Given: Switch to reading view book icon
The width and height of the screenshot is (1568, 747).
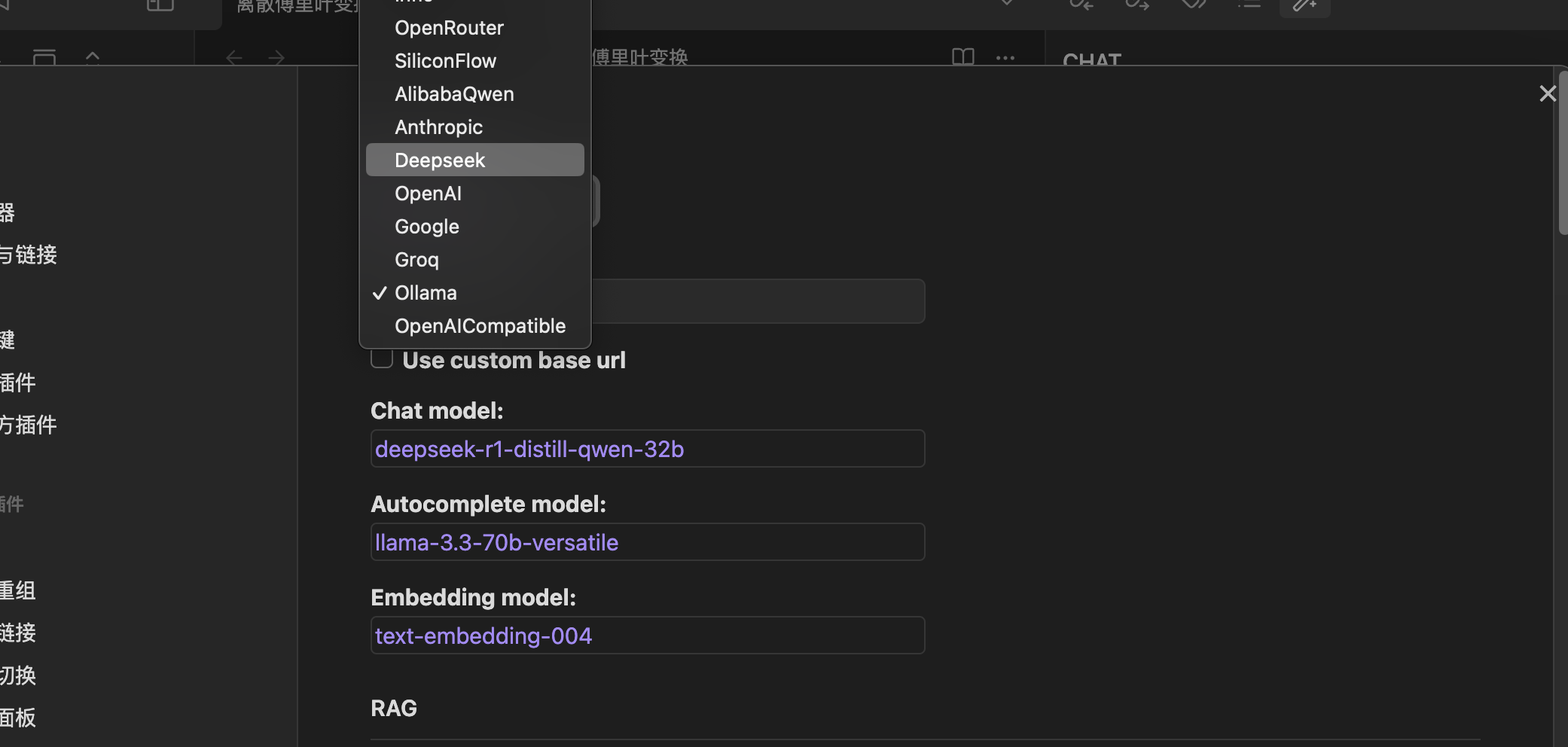Looking at the screenshot, I should 962,56.
